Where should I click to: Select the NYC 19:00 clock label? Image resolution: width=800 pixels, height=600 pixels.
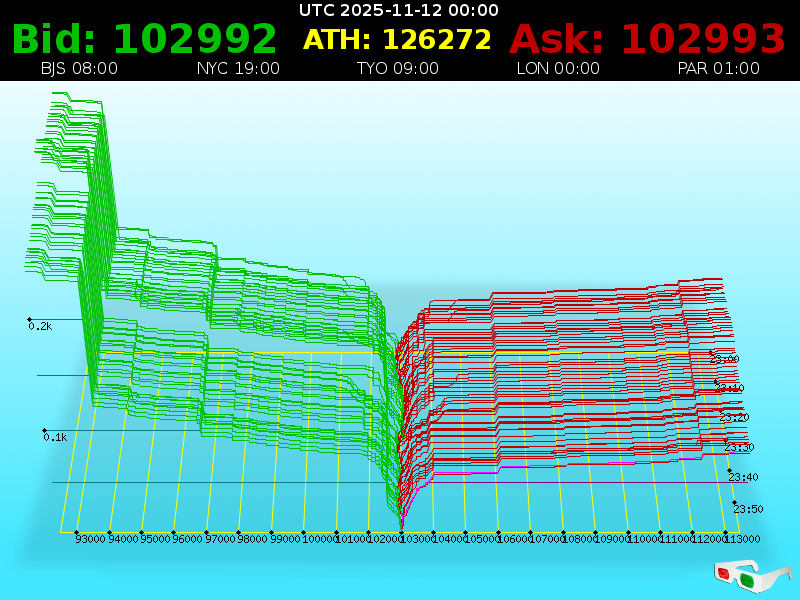[x=238, y=69]
